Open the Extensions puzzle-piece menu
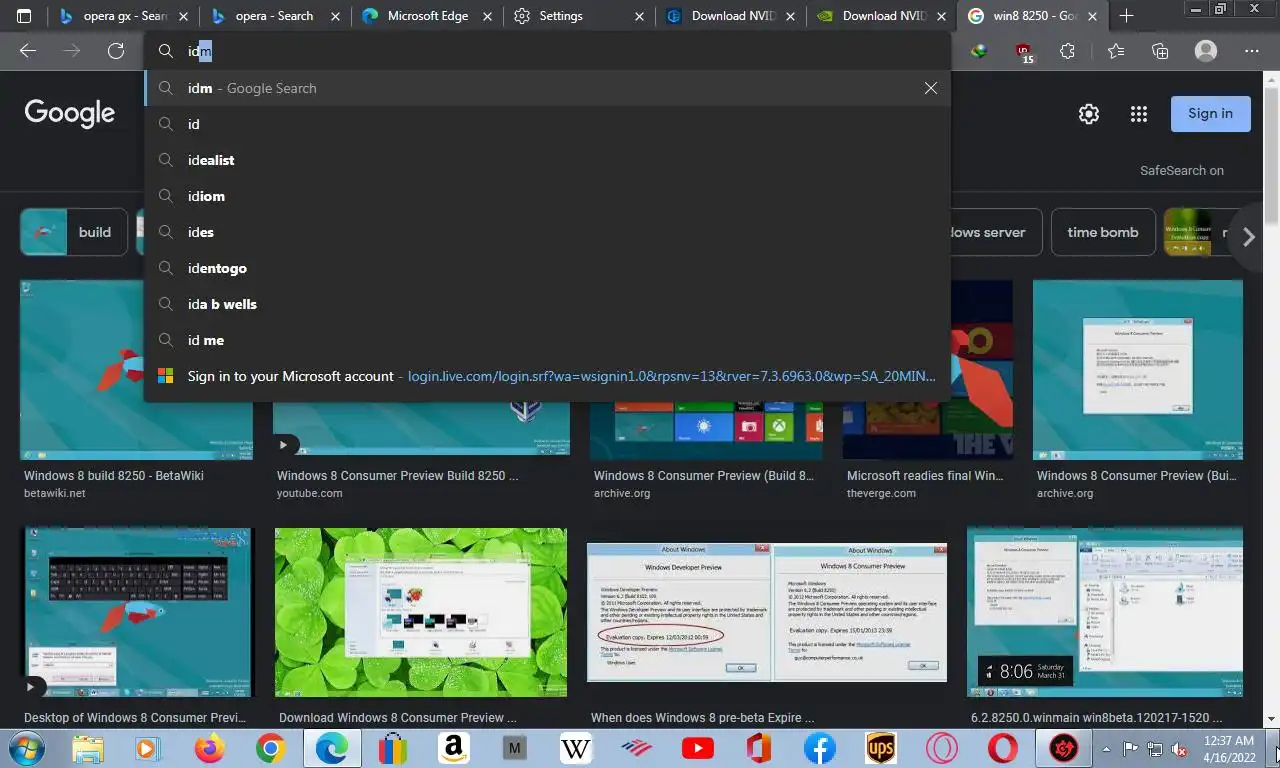This screenshot has width=1280, height=768. [x=1068, y=51]
